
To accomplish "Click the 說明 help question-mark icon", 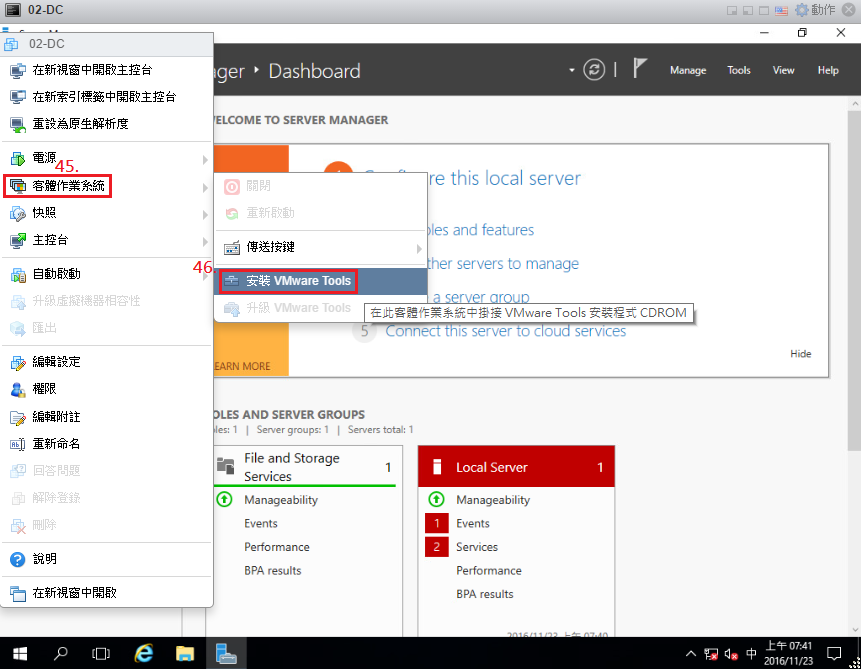I will (x=18, y=559).
